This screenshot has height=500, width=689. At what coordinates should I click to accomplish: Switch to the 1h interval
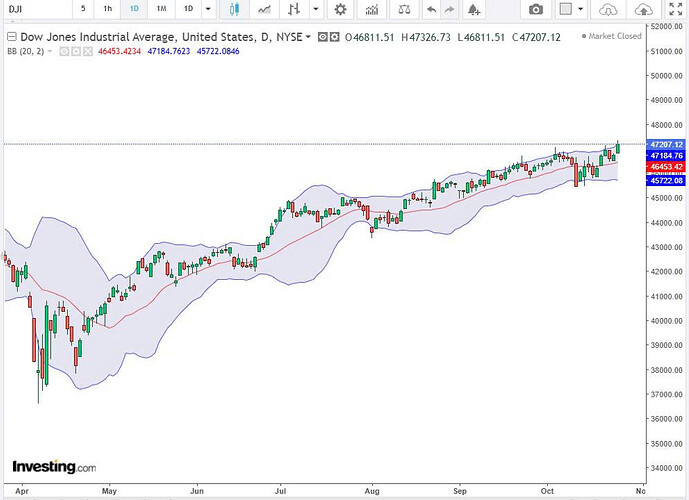[x=108, y=9]
